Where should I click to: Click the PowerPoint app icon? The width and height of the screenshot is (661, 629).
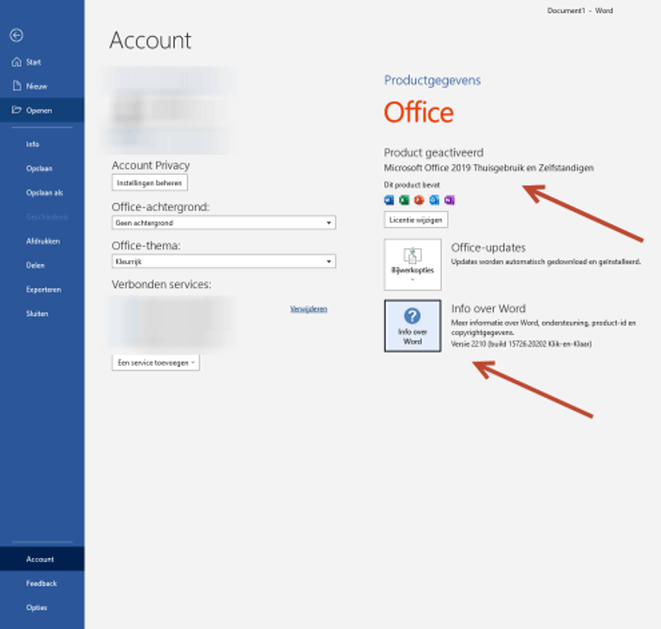[x=419, y=200]
